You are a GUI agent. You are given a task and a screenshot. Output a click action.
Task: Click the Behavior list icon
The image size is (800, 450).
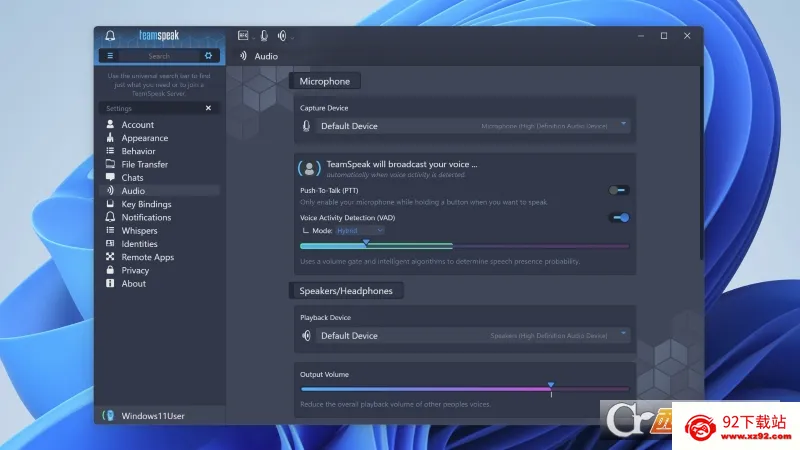point(110,151)
